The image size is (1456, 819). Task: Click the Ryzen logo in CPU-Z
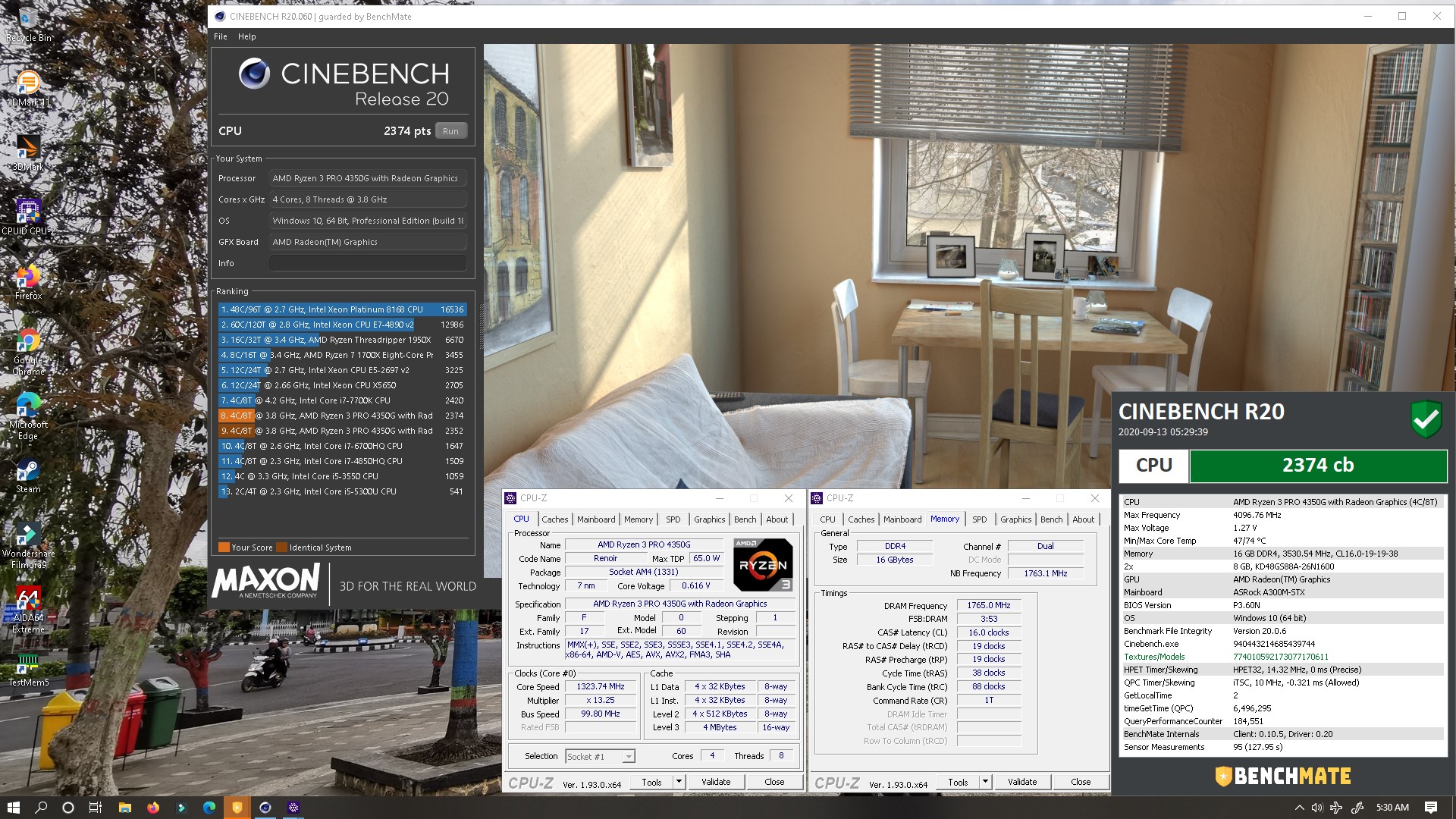[763, 565]
